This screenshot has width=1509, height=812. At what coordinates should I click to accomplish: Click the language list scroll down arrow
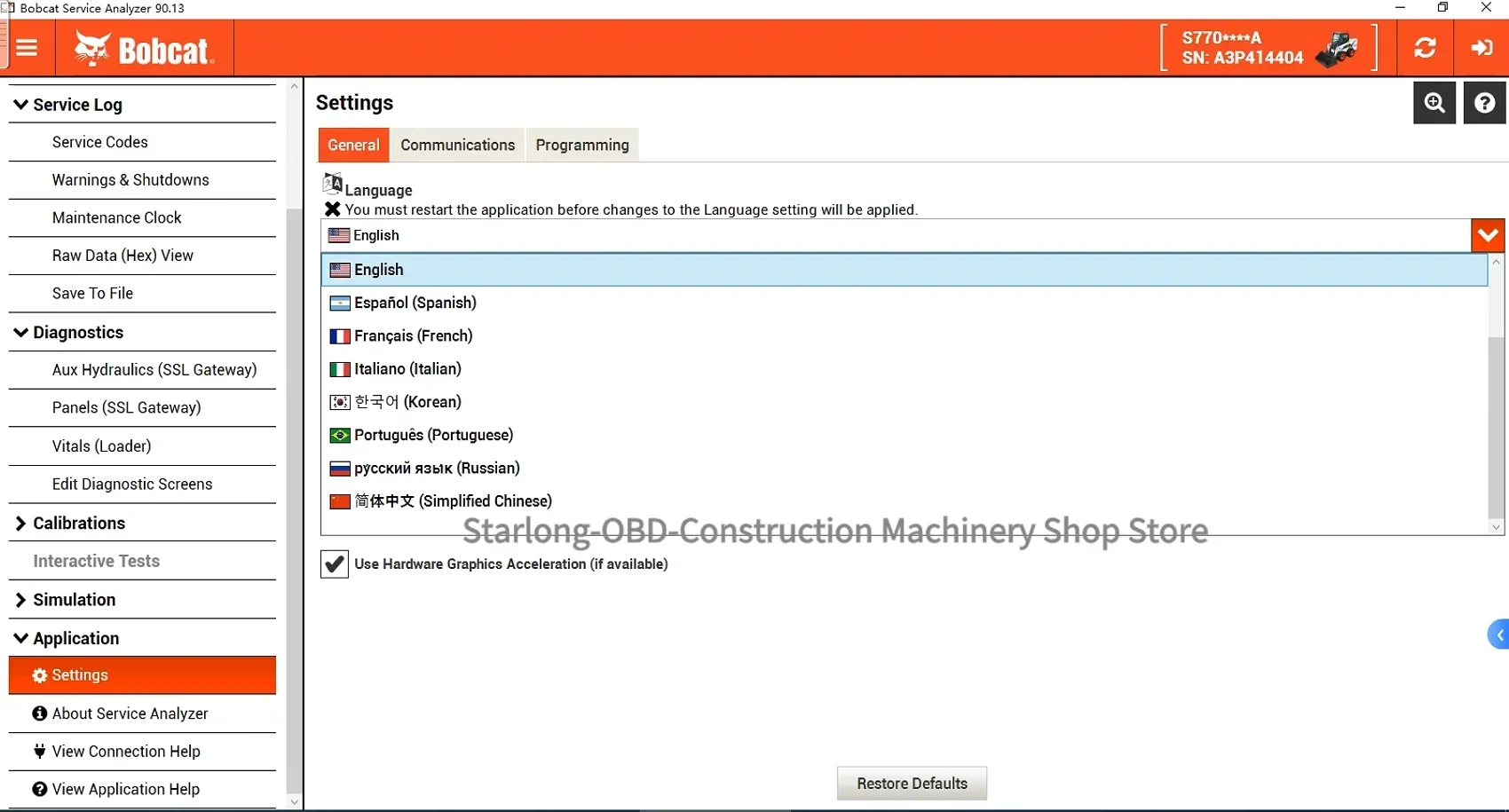[x=1497, y=527]
